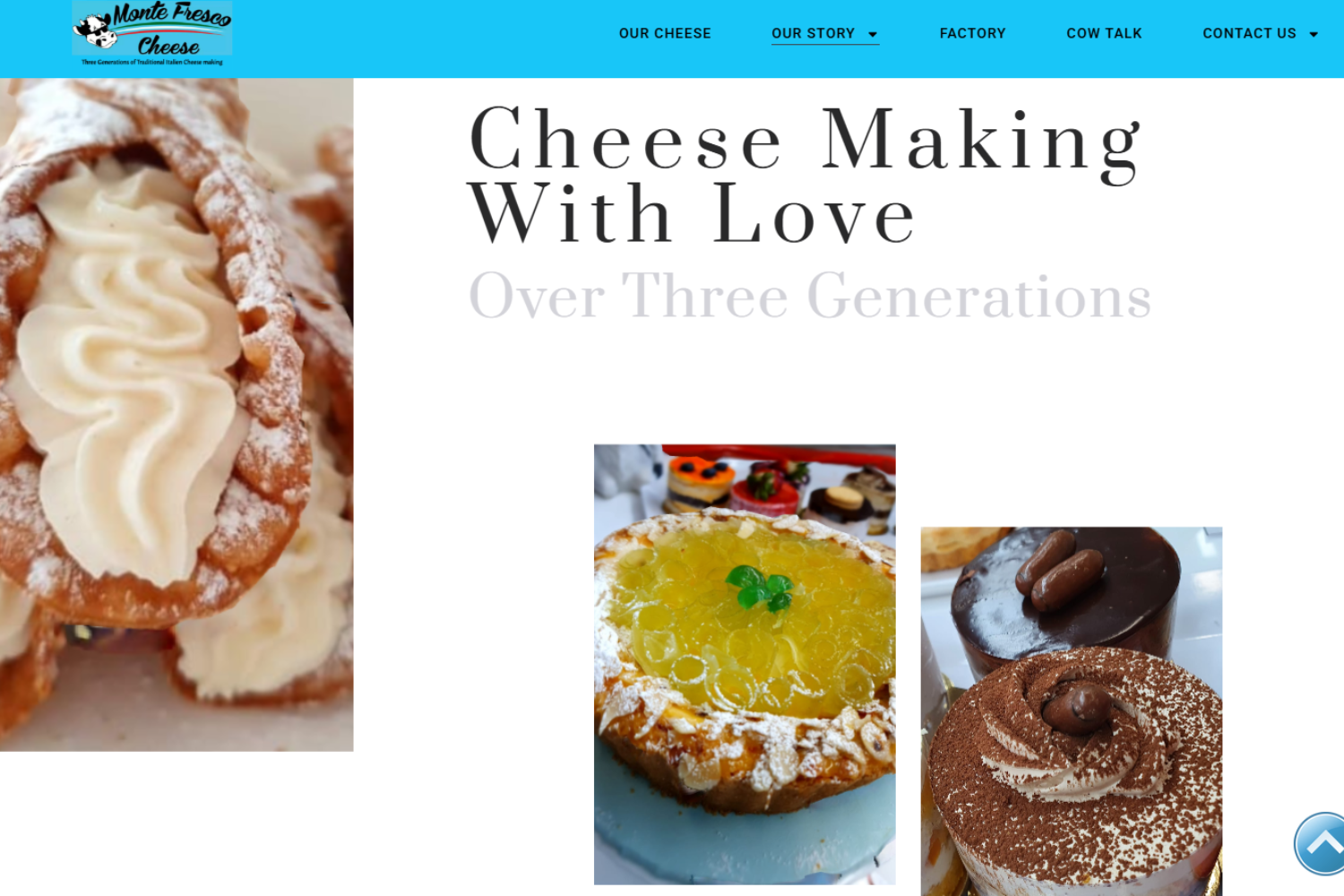Viewport: 1344px width, 896px height.
Task: Click the tagline beneath the logo
Action: click(x=152, y=62)
